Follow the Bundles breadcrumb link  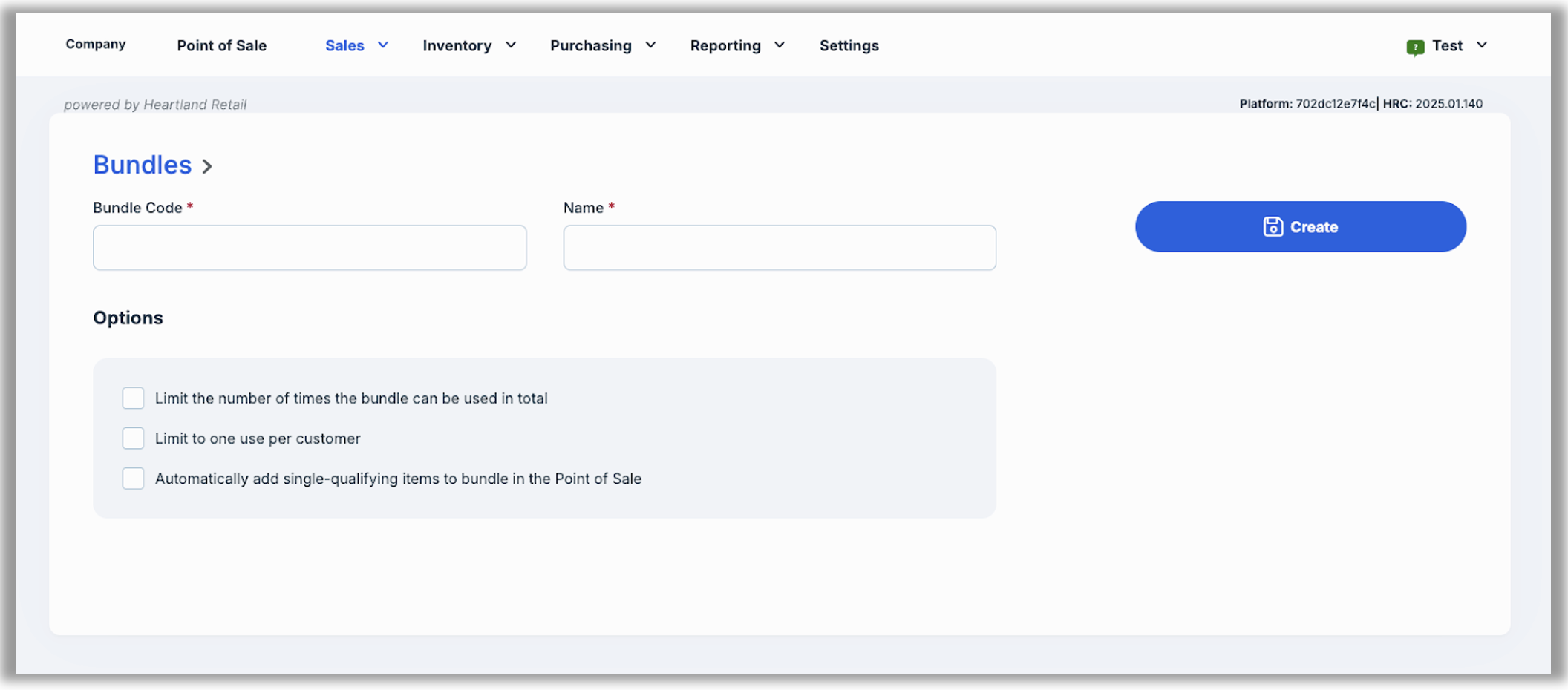(x=143, y=165)
